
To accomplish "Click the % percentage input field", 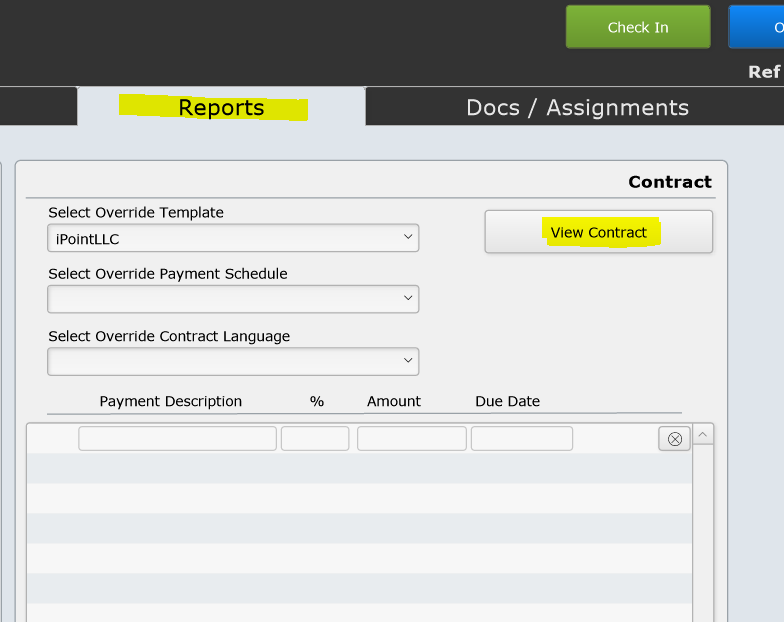I will point(315,438).
